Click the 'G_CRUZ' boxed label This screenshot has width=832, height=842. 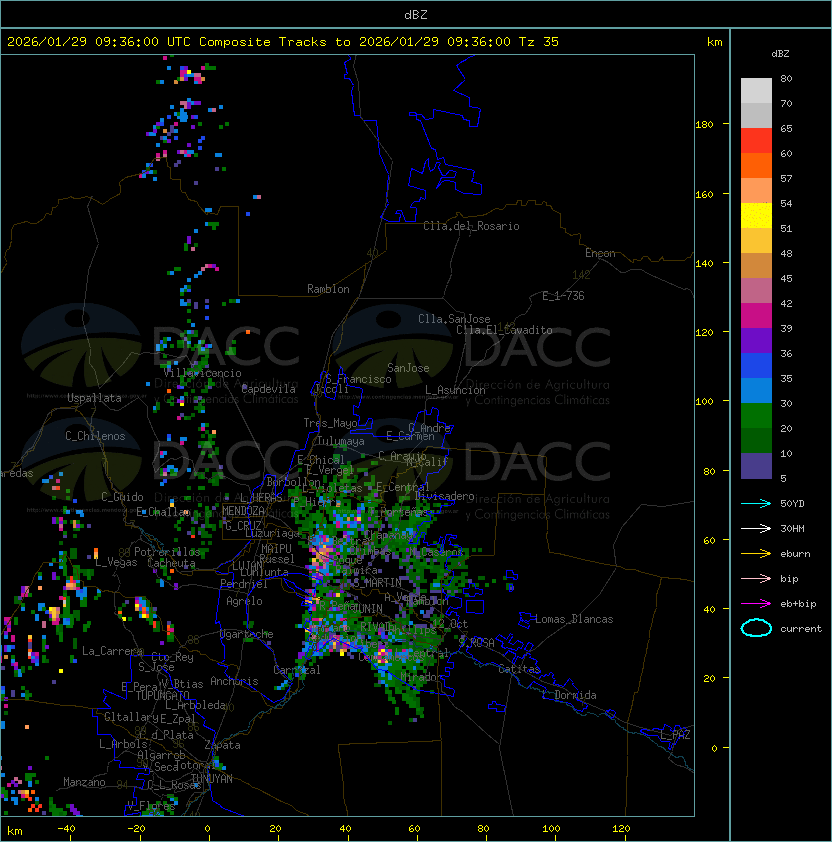[243, 525]
